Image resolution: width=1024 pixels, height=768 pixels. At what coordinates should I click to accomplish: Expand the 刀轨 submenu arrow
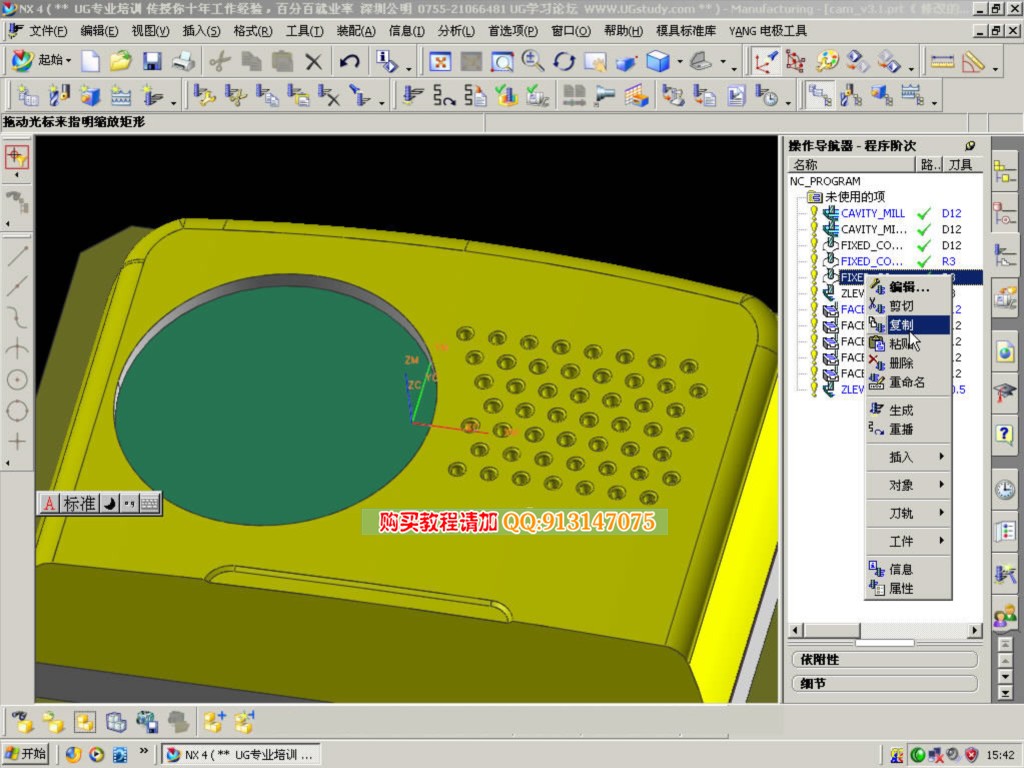tap(941, 513)
